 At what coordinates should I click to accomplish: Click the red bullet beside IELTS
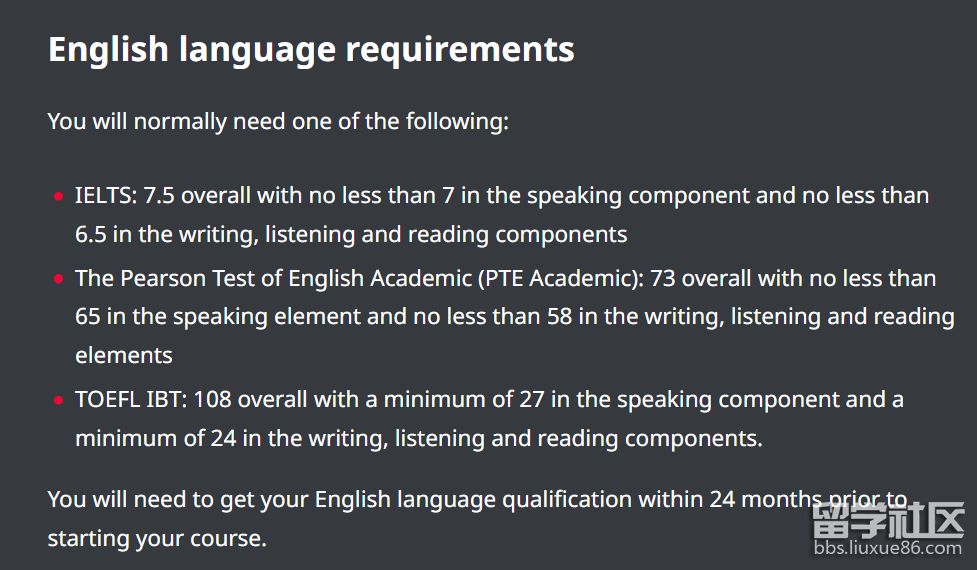(59, 196)
